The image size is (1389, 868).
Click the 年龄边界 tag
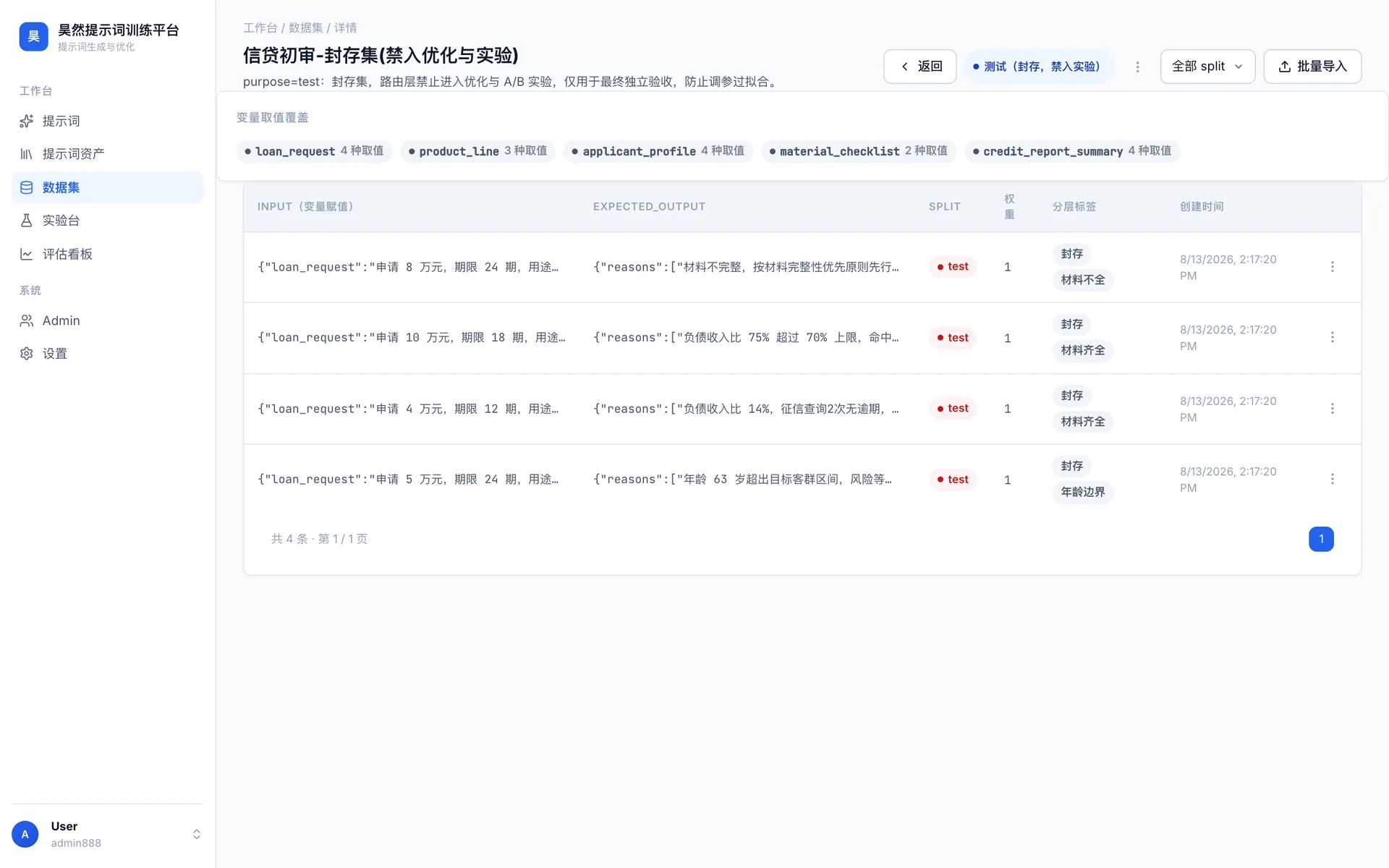click(x=1082, y=492)
